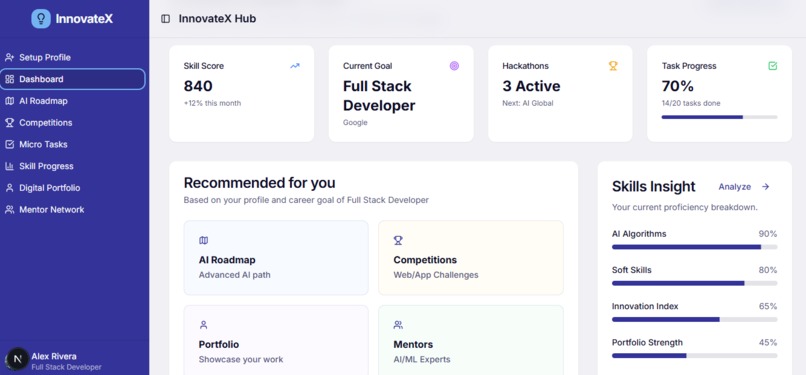Open Setup Profile from sidebar
The image size is (806, 375).
tap(73, 58)
